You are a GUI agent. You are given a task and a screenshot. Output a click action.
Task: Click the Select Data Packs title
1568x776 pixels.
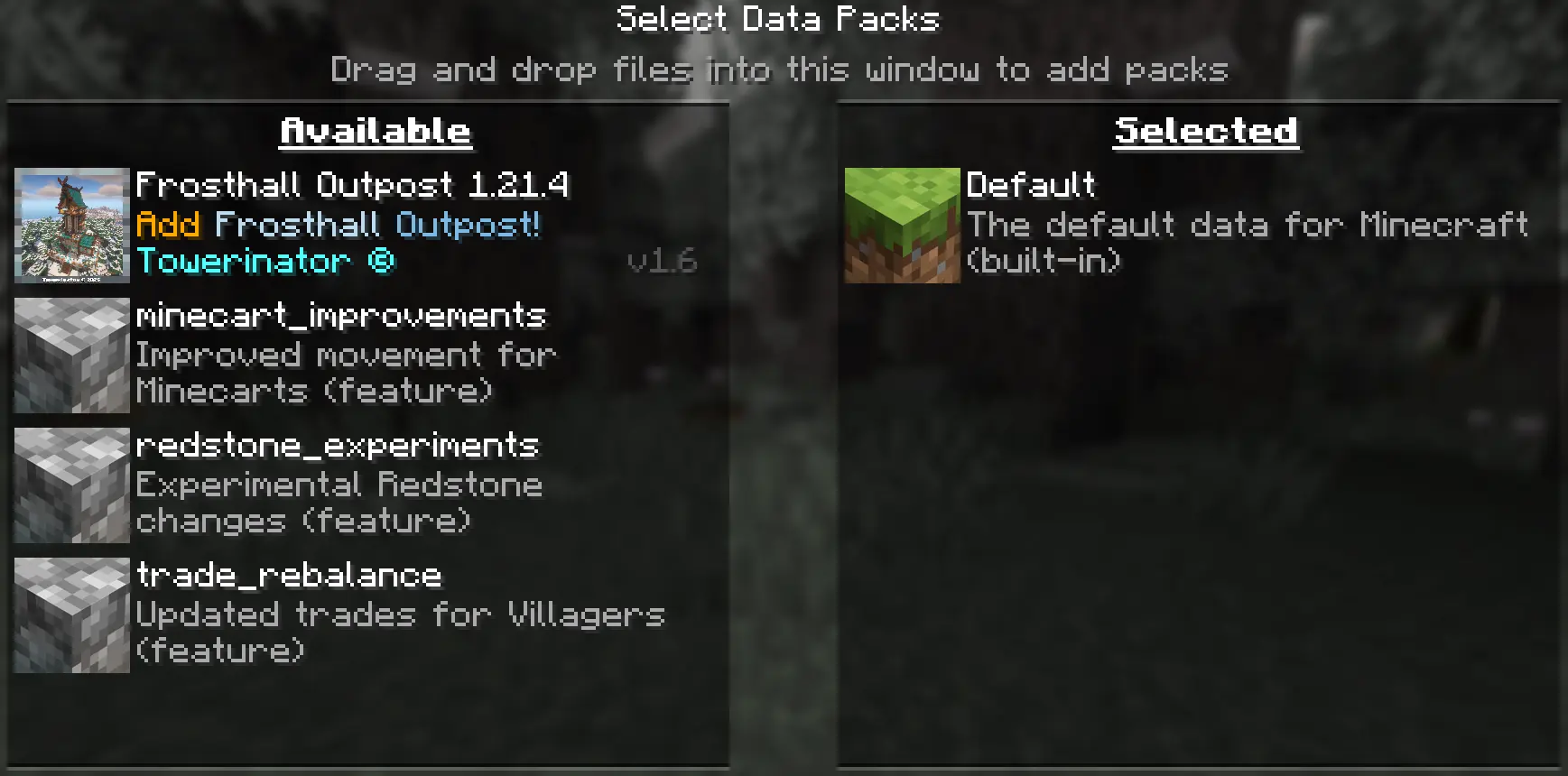click(x=778, y=19)
